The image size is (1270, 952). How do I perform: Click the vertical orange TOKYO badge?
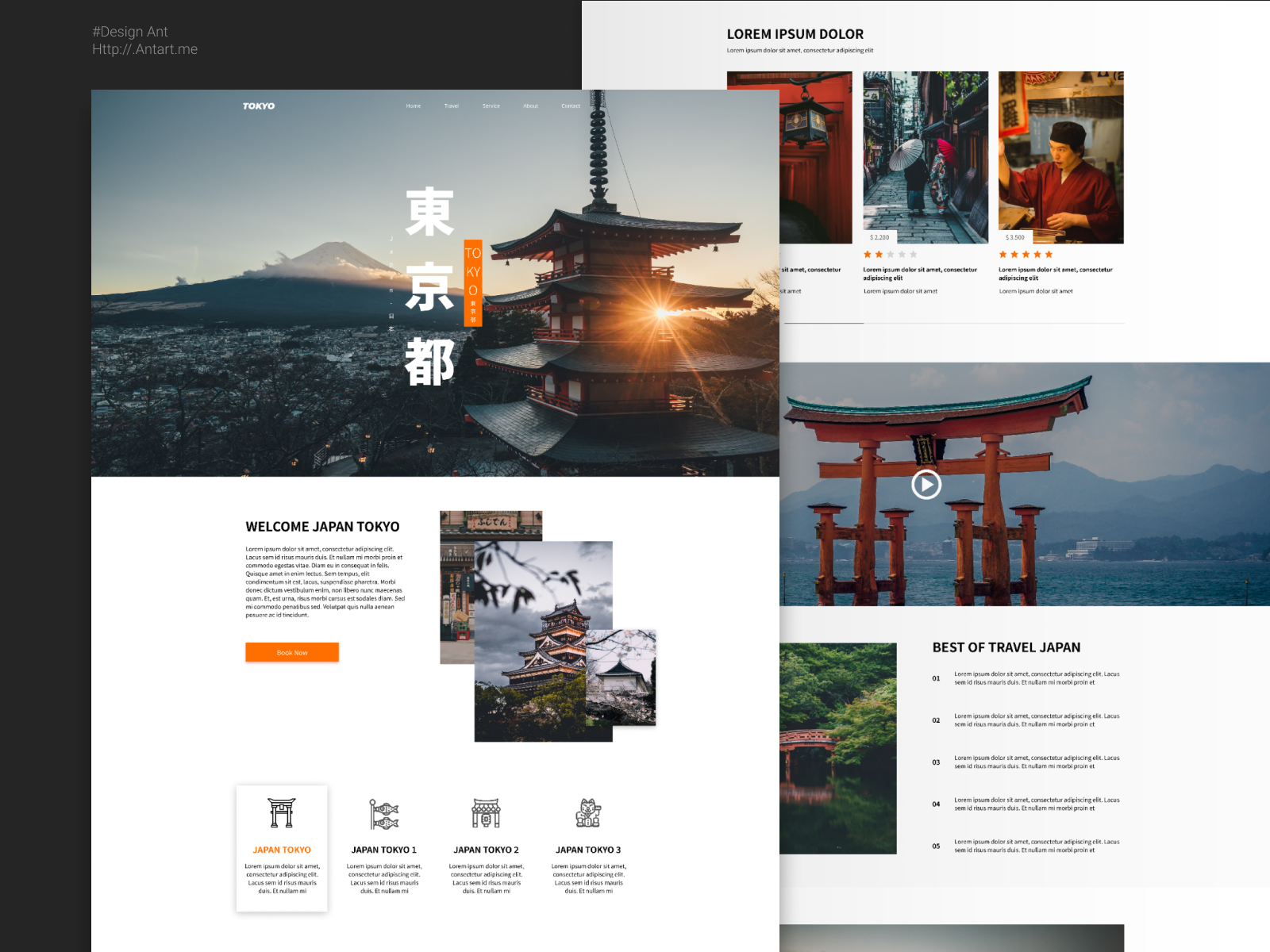[x=471, y=284]
